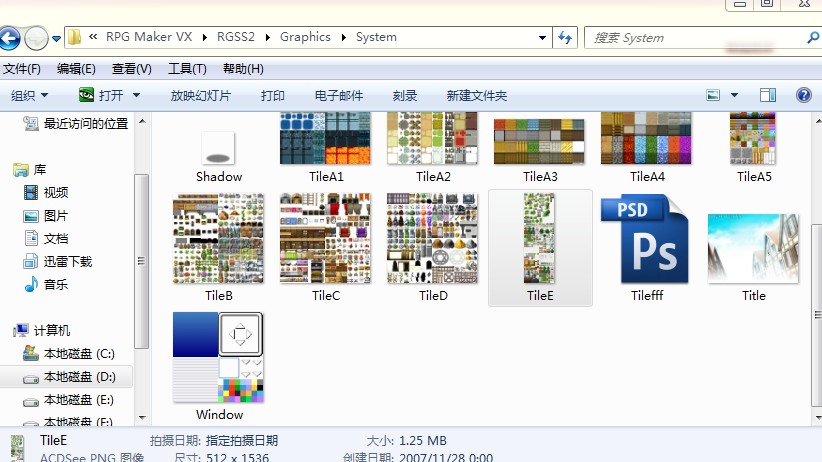Select Graphics in breadcrumb path
Image resolution: width=822 pixels, height=462 pixels.
305,37
